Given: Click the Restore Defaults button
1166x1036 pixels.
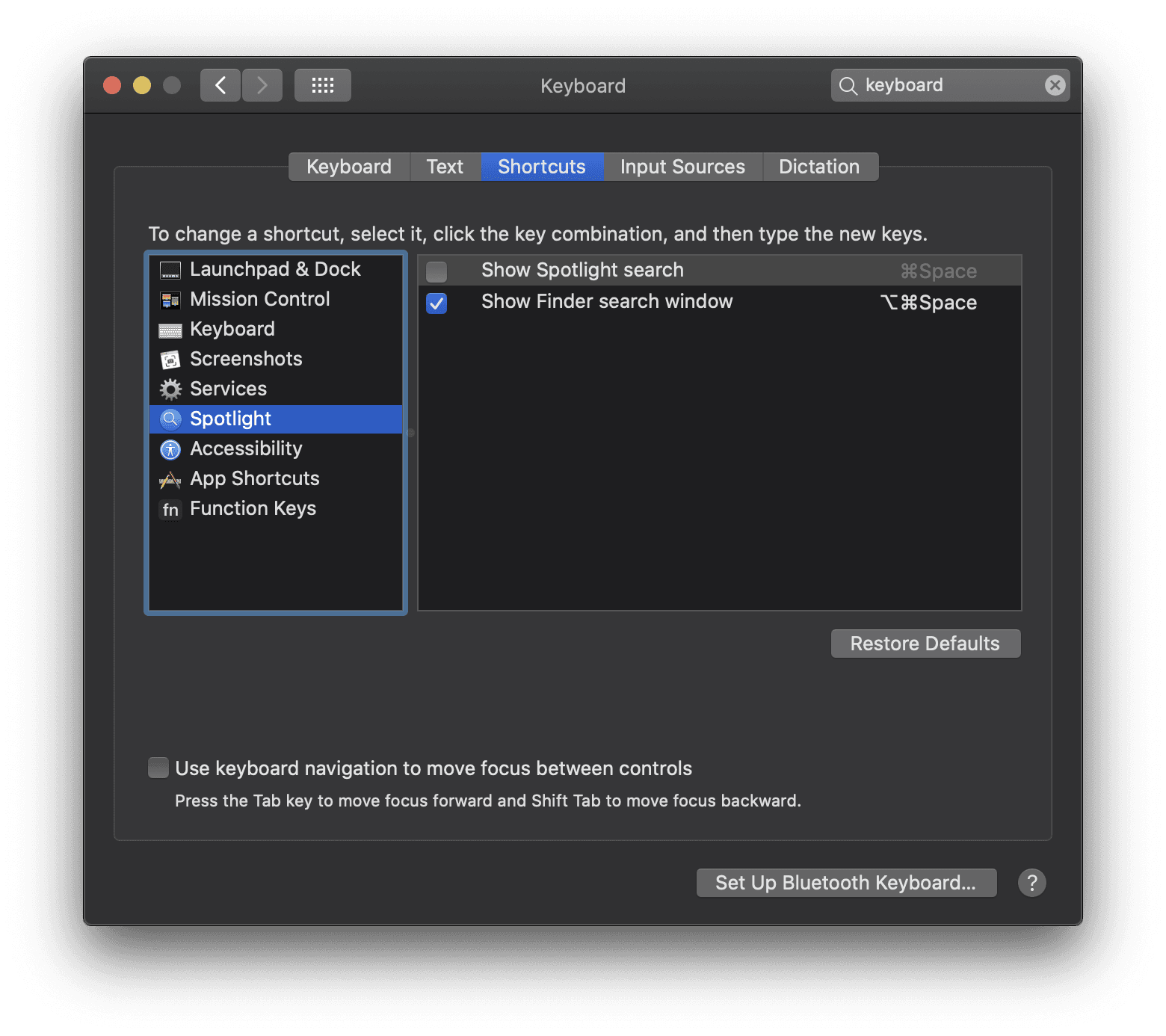Looking at the screenshot, I should [x=925, y=644].
